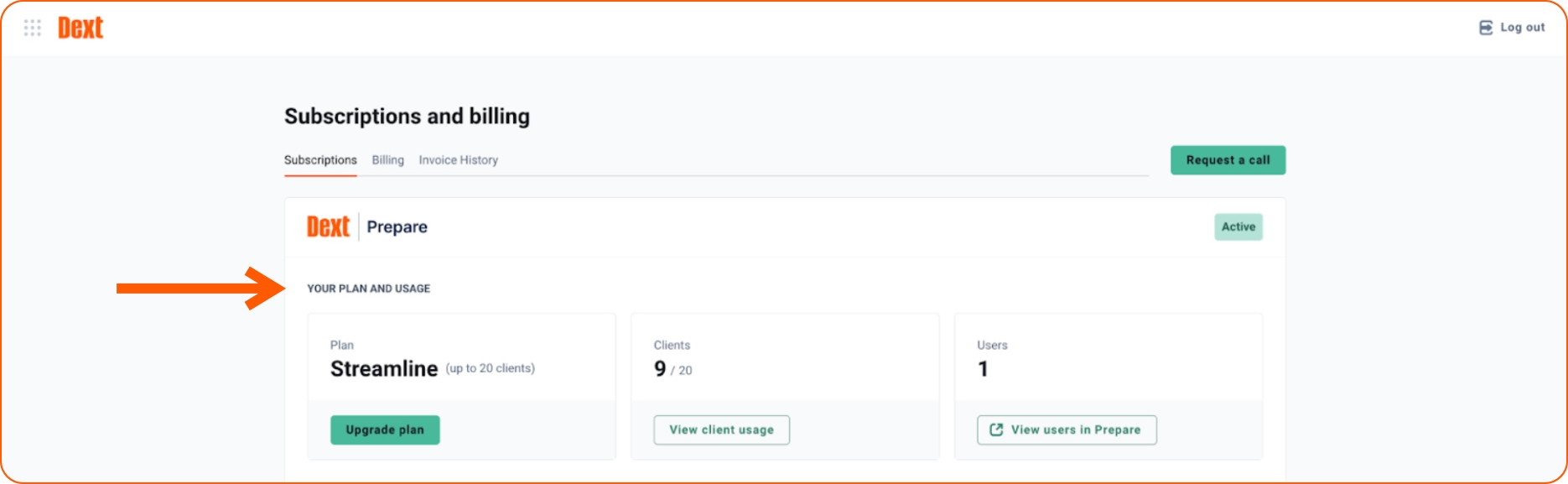Click the Your Plan and Usage heading
The image size is (1568, 484).
(x=369, y=289)
